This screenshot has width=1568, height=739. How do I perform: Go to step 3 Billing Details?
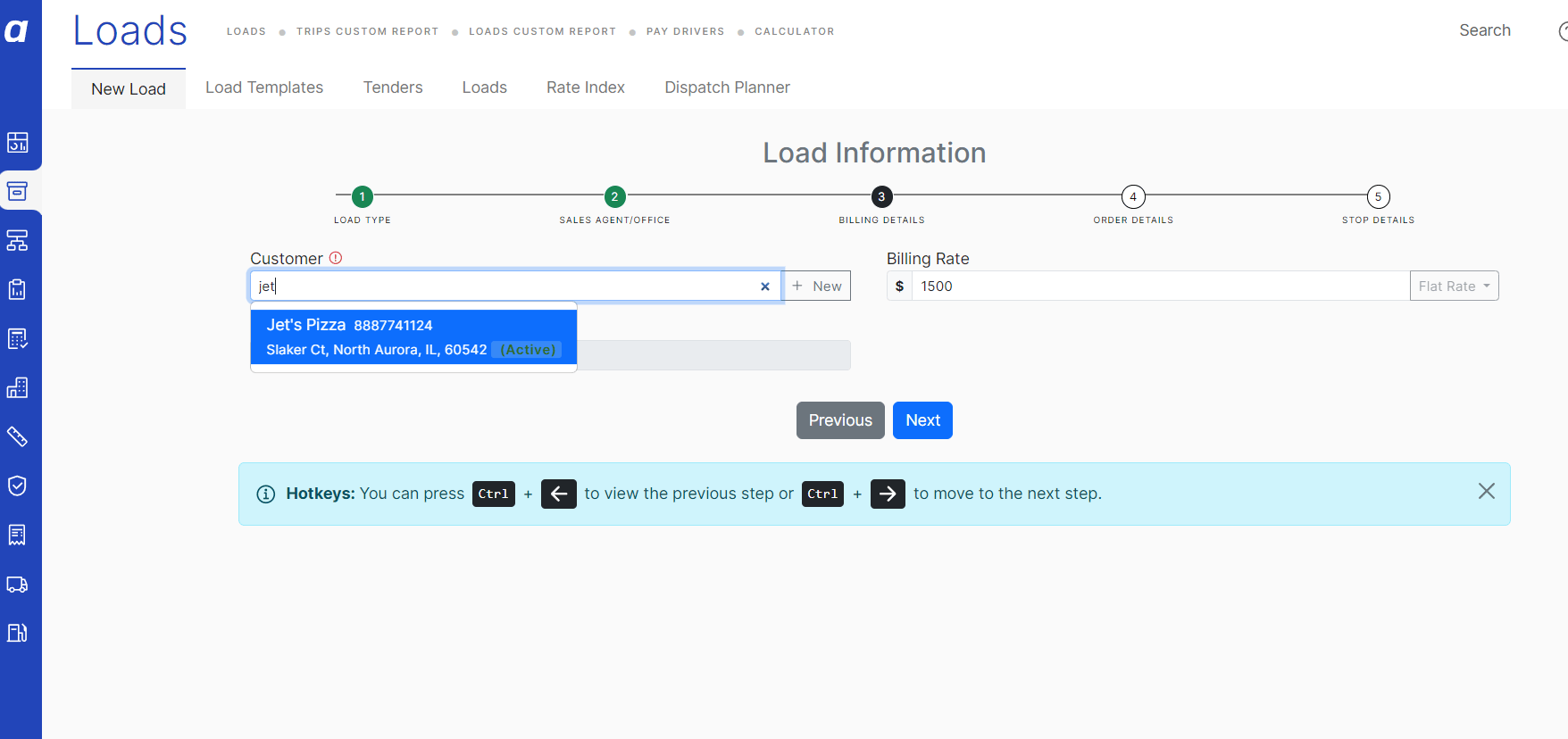(x=881, y=196)
